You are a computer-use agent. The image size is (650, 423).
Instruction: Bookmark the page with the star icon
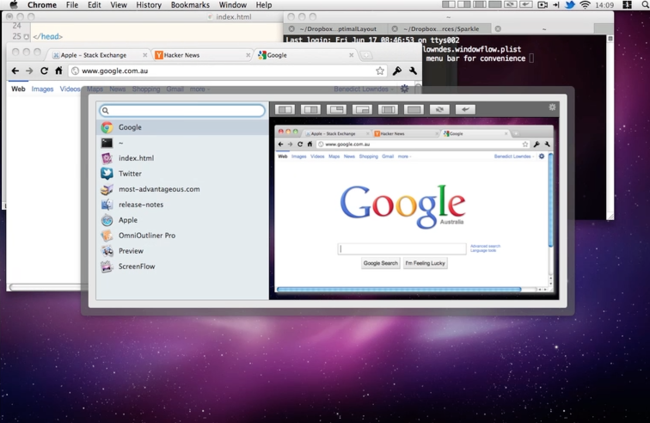[380, 71]
